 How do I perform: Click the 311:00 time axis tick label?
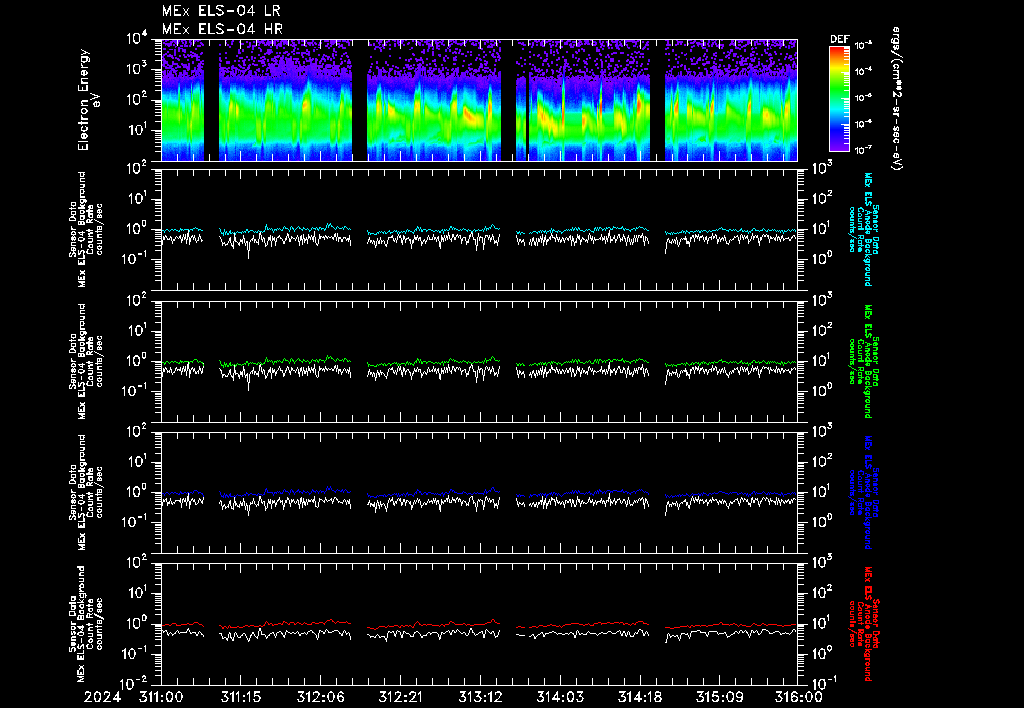click(x=161, y=695)
